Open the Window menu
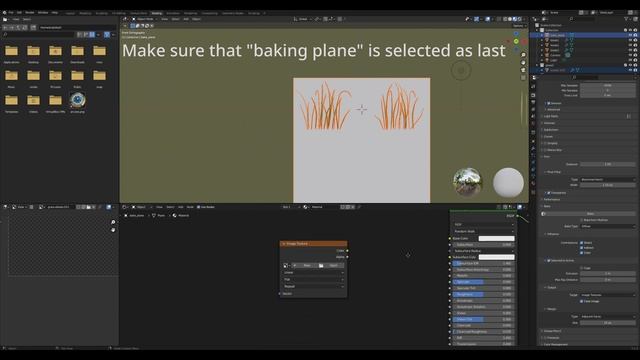Screen dimensions: 640x360 tap(43, 13)
